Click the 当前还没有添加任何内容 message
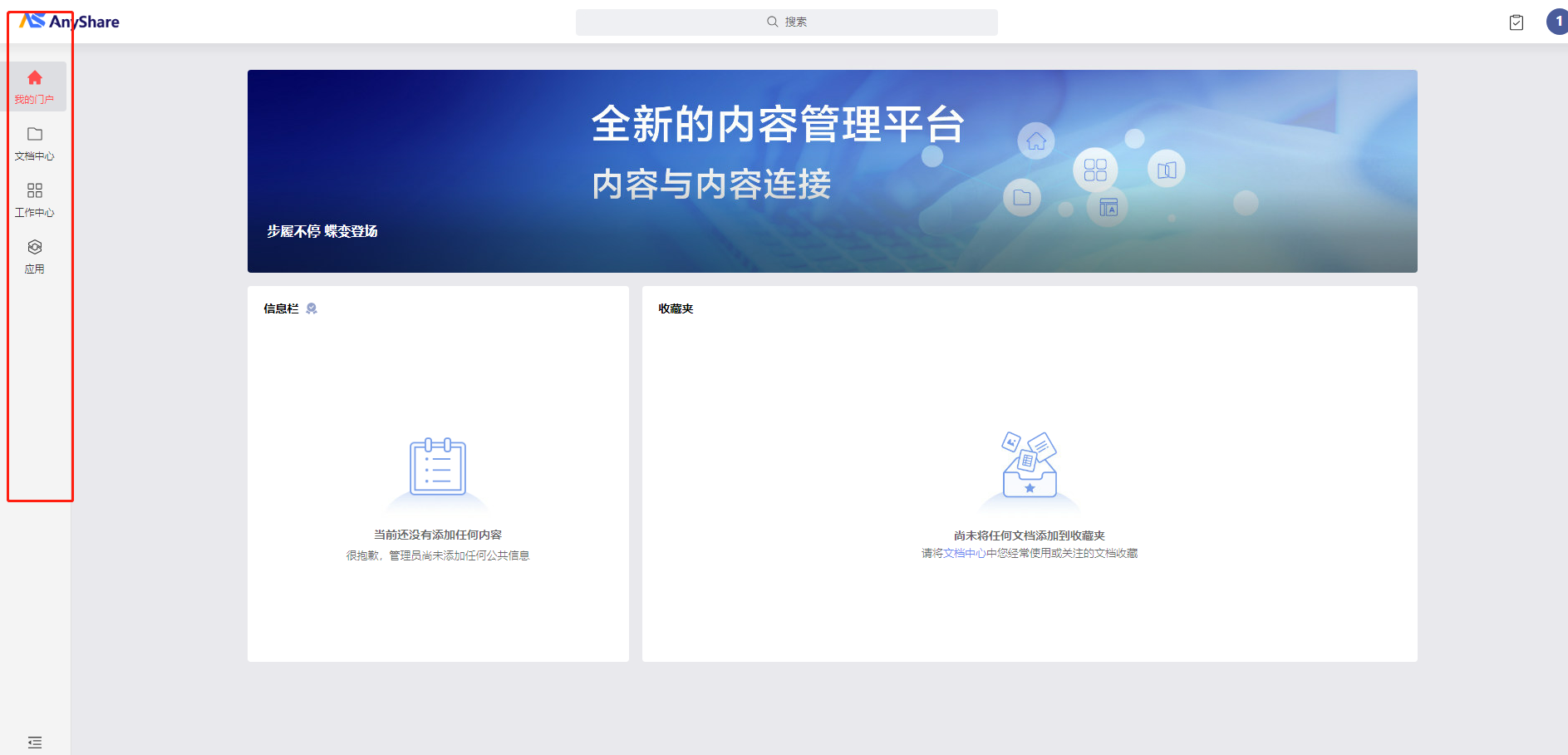 (438, 535)
